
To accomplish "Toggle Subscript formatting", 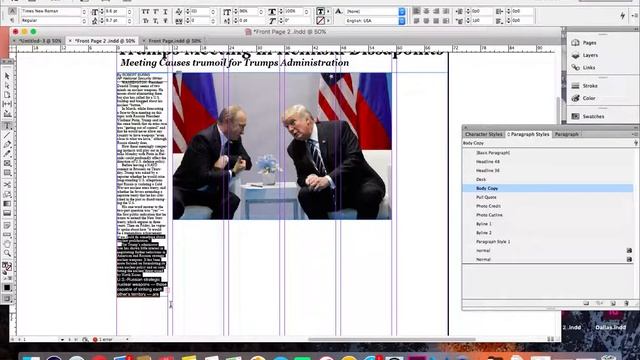I will tap(156, 20).
